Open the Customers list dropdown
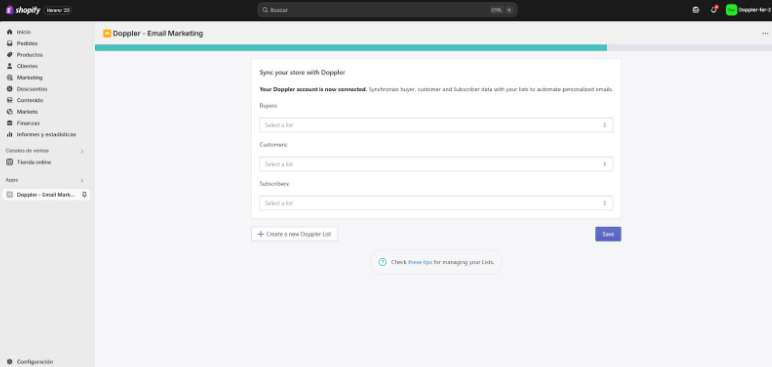The height and width of the screenshot is (367, 772). click(436, 164)
